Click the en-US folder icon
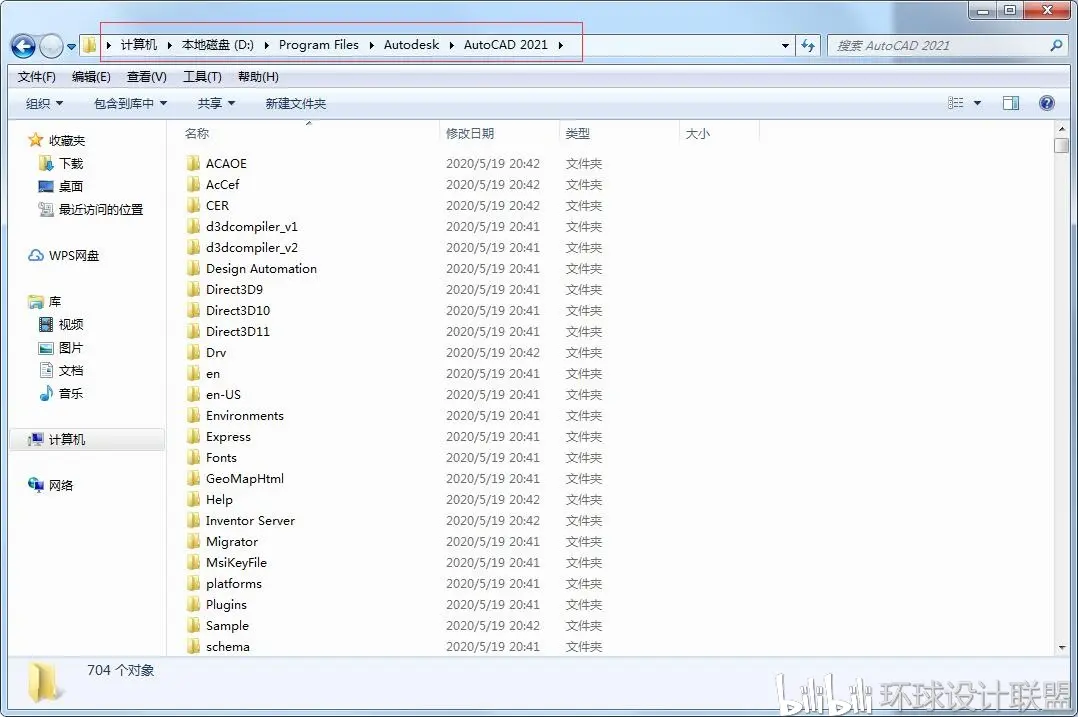 pos(193,395)
